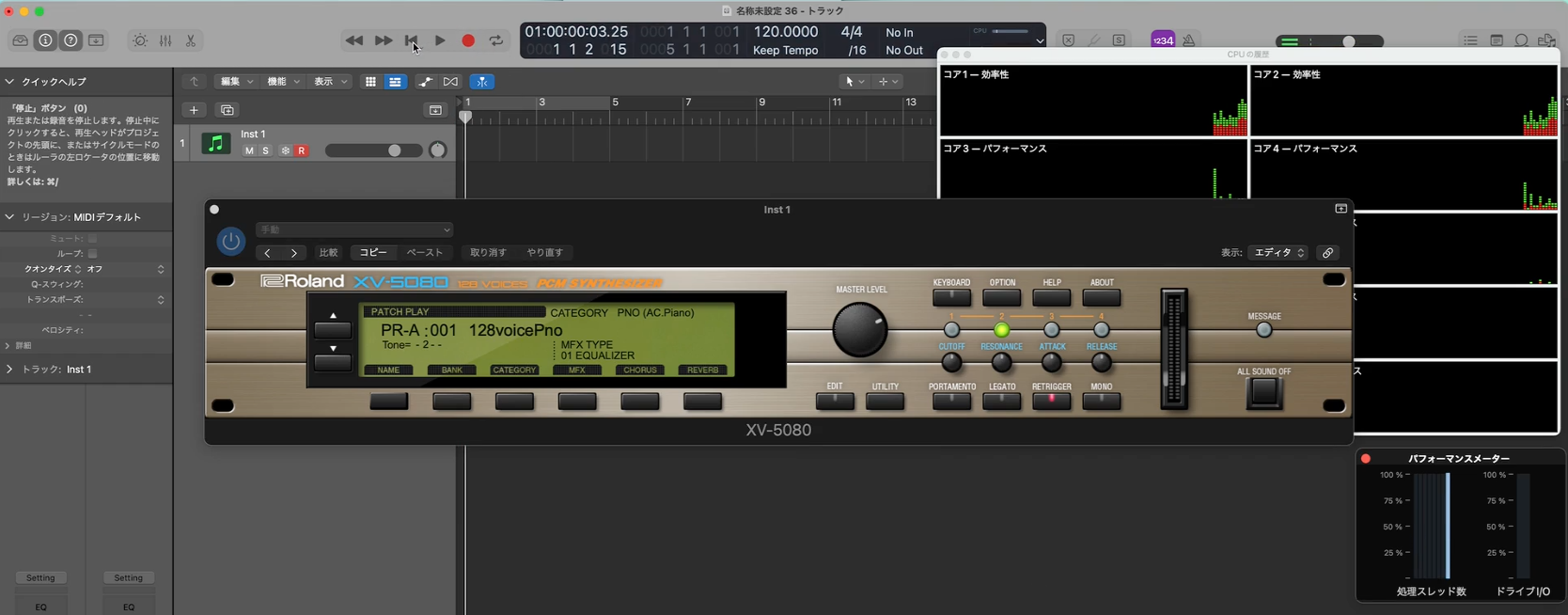Open the pointer tool menu
The width and height of the screenshot is (1568, 615).
coord(855,82)
